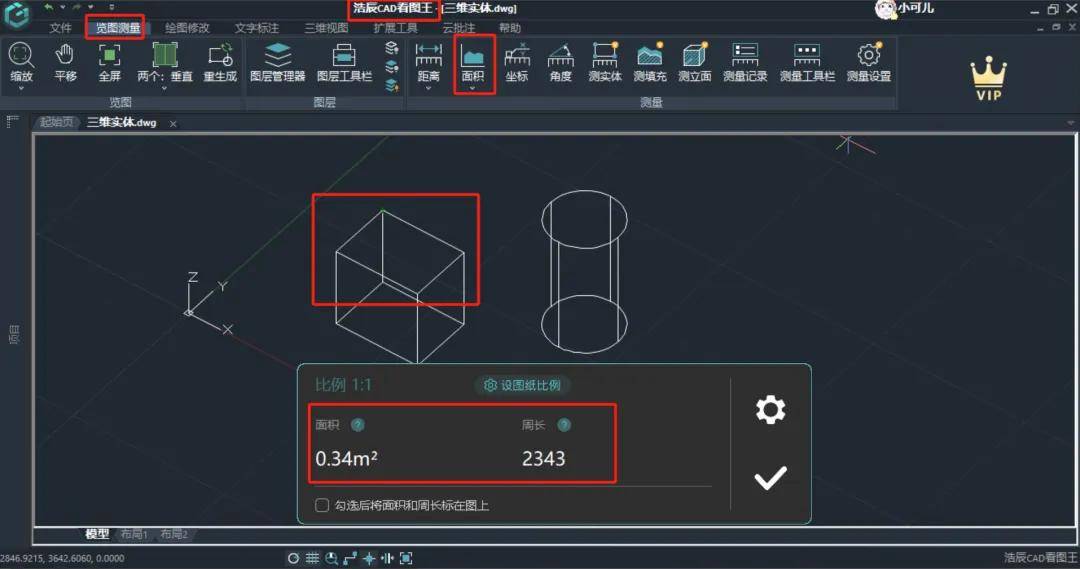Switch to the 云批注 ribbon tab
Image resolution: width=1080 pixels, height=569 pixels.
[x=459, y=28]
